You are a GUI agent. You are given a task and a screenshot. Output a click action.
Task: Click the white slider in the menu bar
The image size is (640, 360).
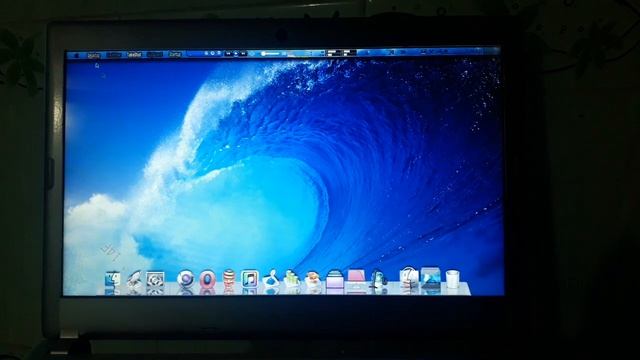[270, 53]
